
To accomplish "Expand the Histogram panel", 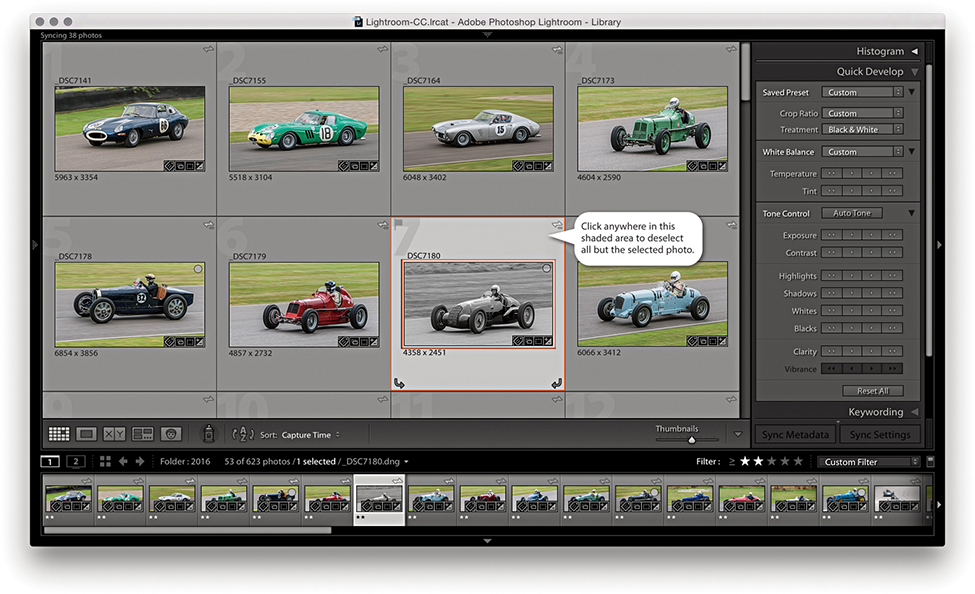I will 880,51.
